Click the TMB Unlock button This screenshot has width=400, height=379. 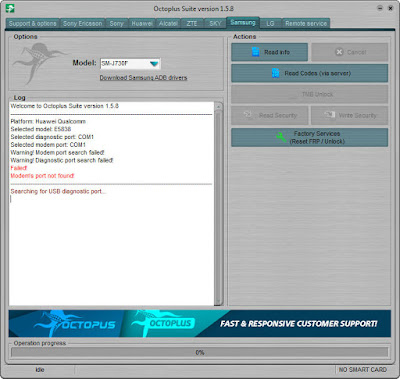pos(310,94)
